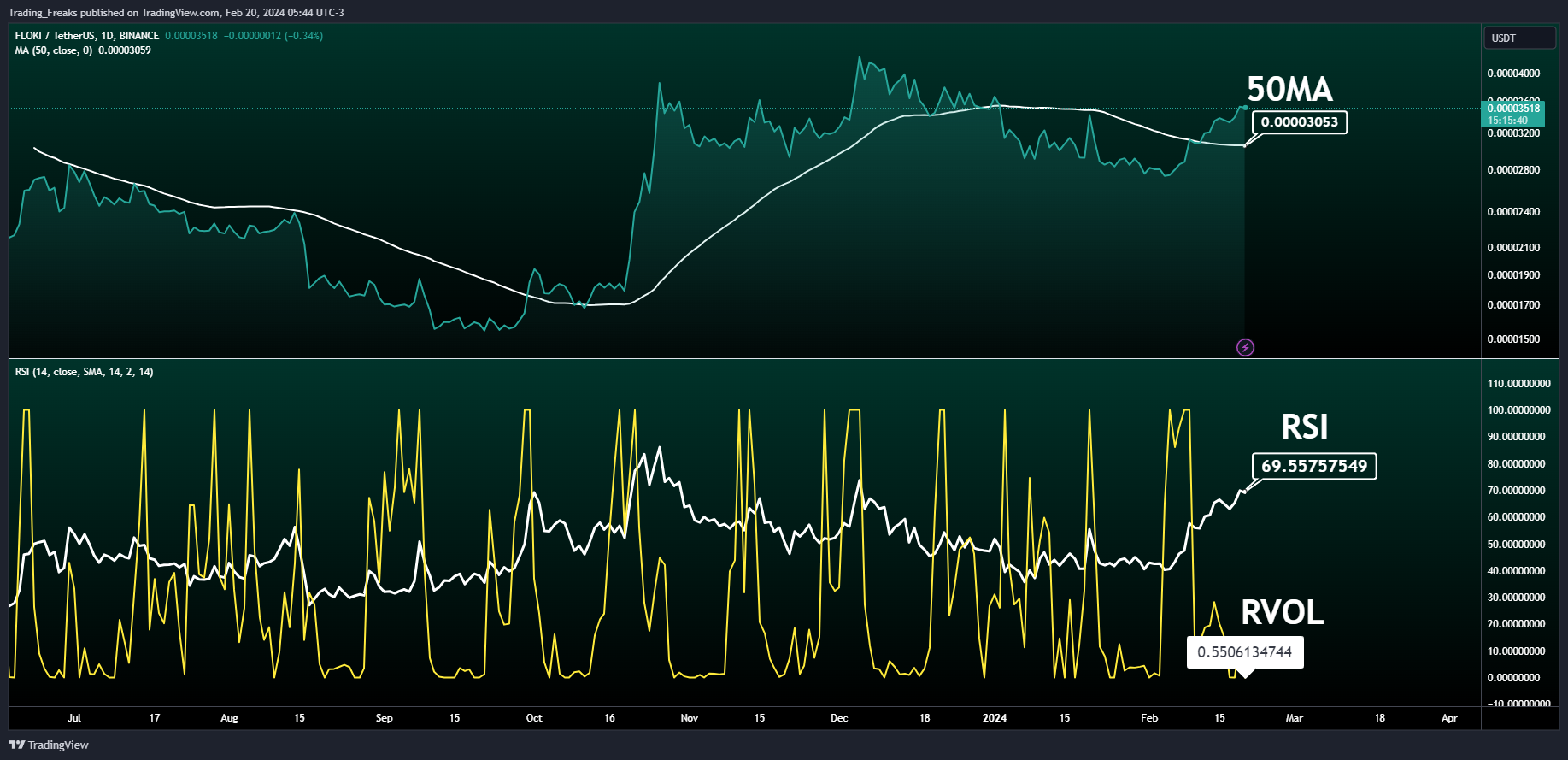Click the 69.55757549 callout box
The image size is (1568, 760).
pyautogui.click(x=1314, y=466)
